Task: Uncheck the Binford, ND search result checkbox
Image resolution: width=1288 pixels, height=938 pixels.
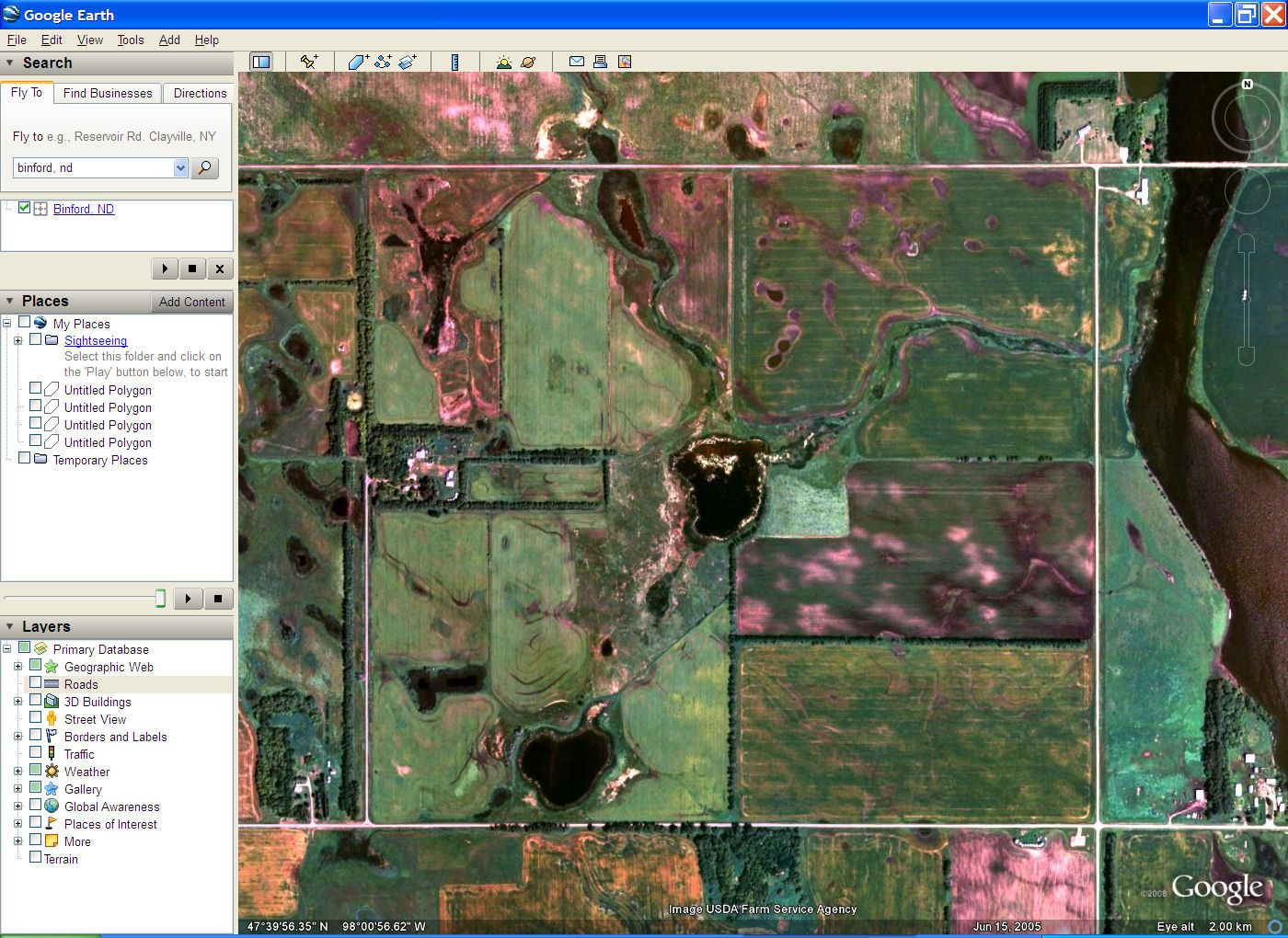Action: coord(25,208)
